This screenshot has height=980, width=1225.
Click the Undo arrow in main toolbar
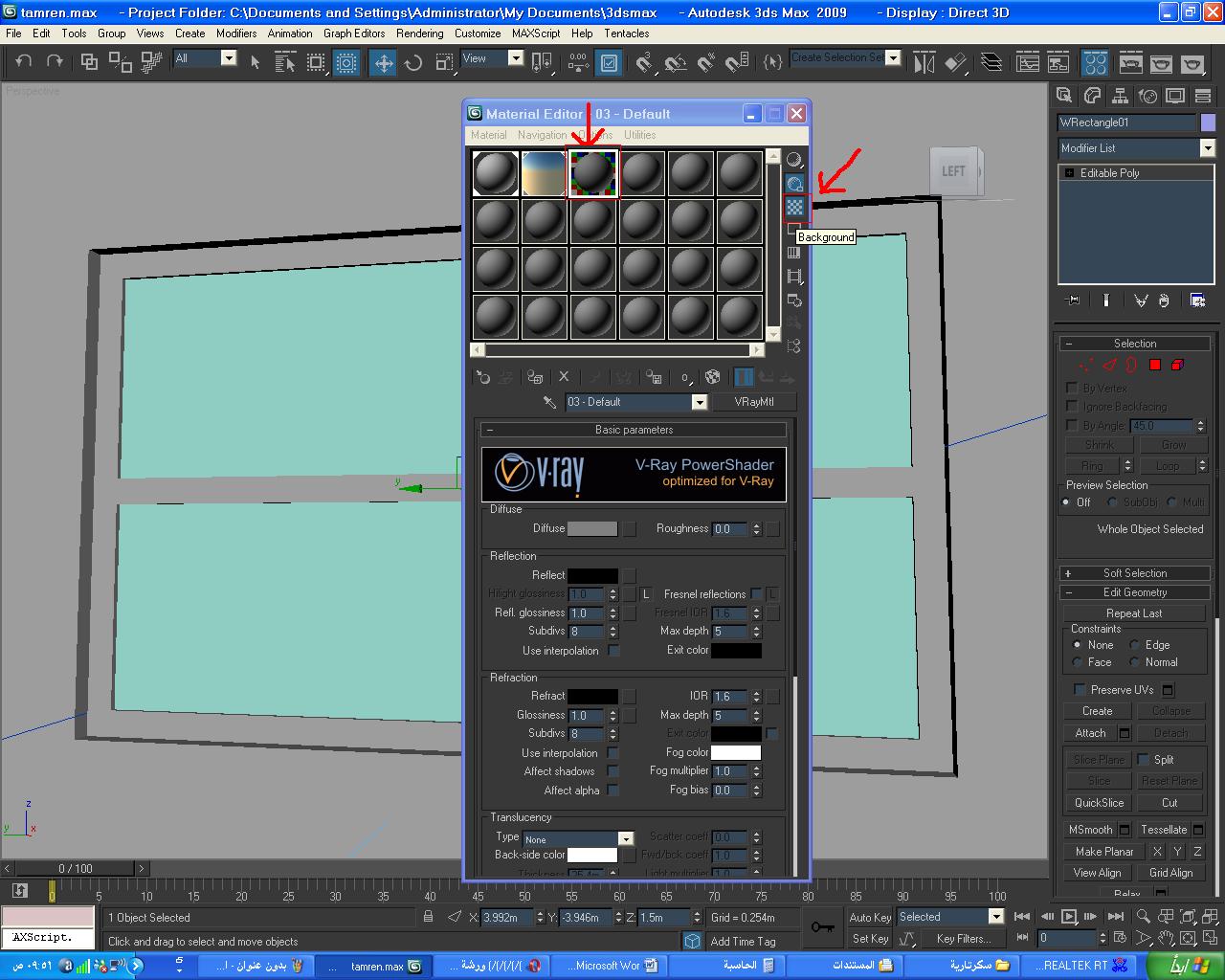pos(24,62)
